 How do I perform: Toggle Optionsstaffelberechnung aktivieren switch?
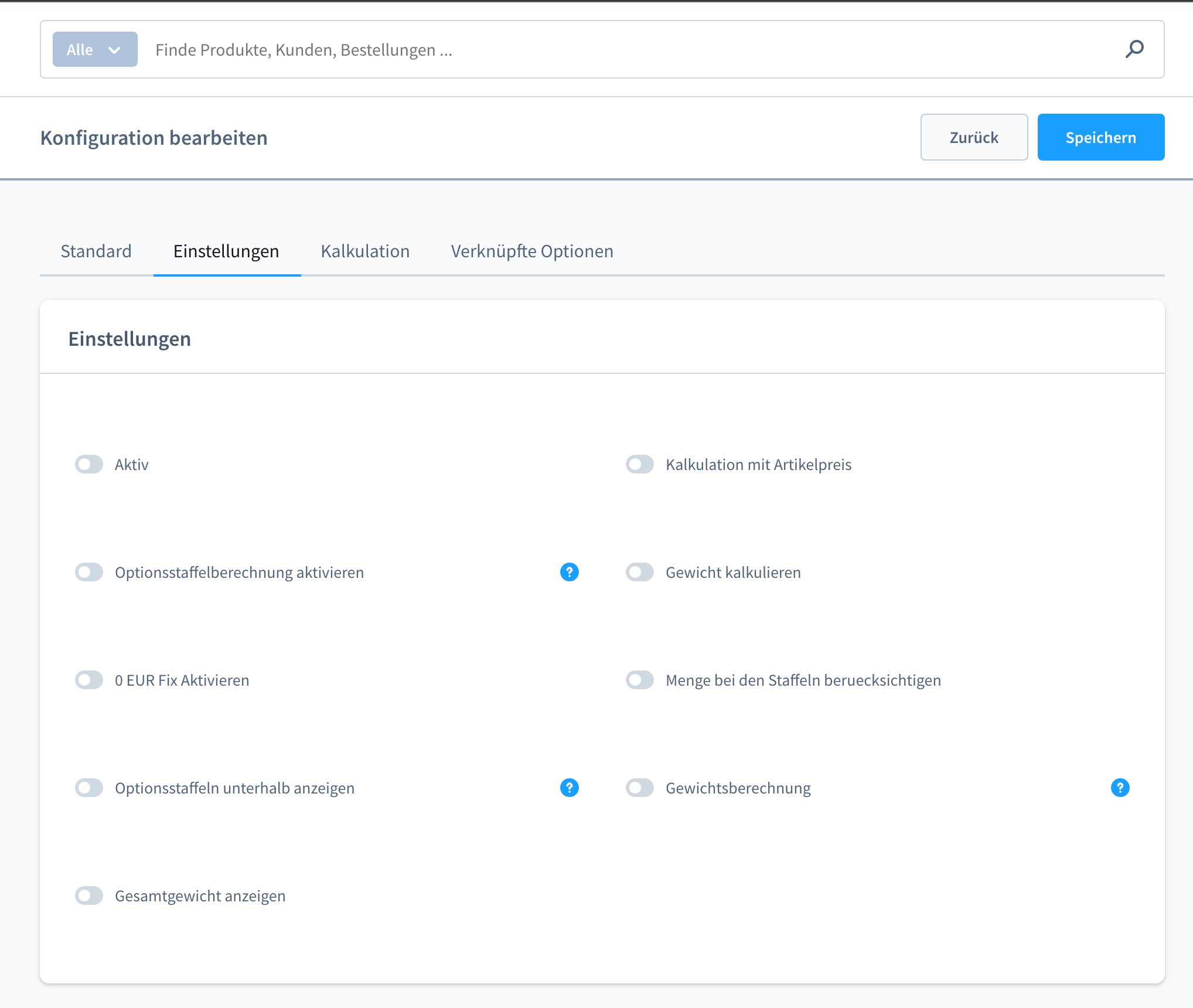click(x=89, y=572)
